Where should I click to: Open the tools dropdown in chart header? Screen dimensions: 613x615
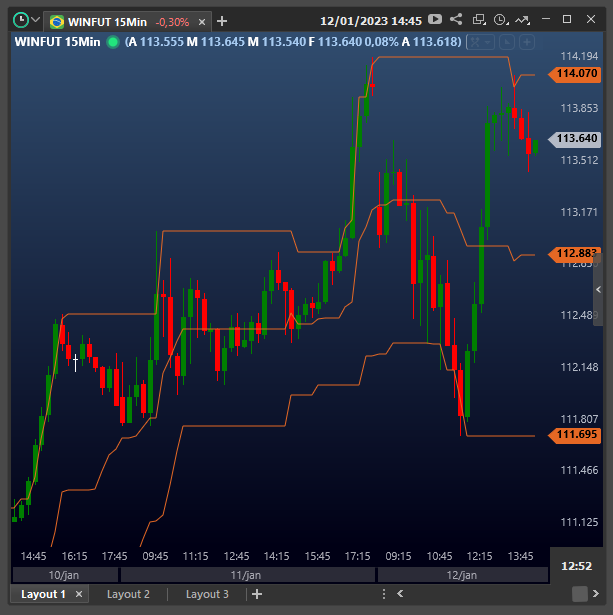coord(480,42)
